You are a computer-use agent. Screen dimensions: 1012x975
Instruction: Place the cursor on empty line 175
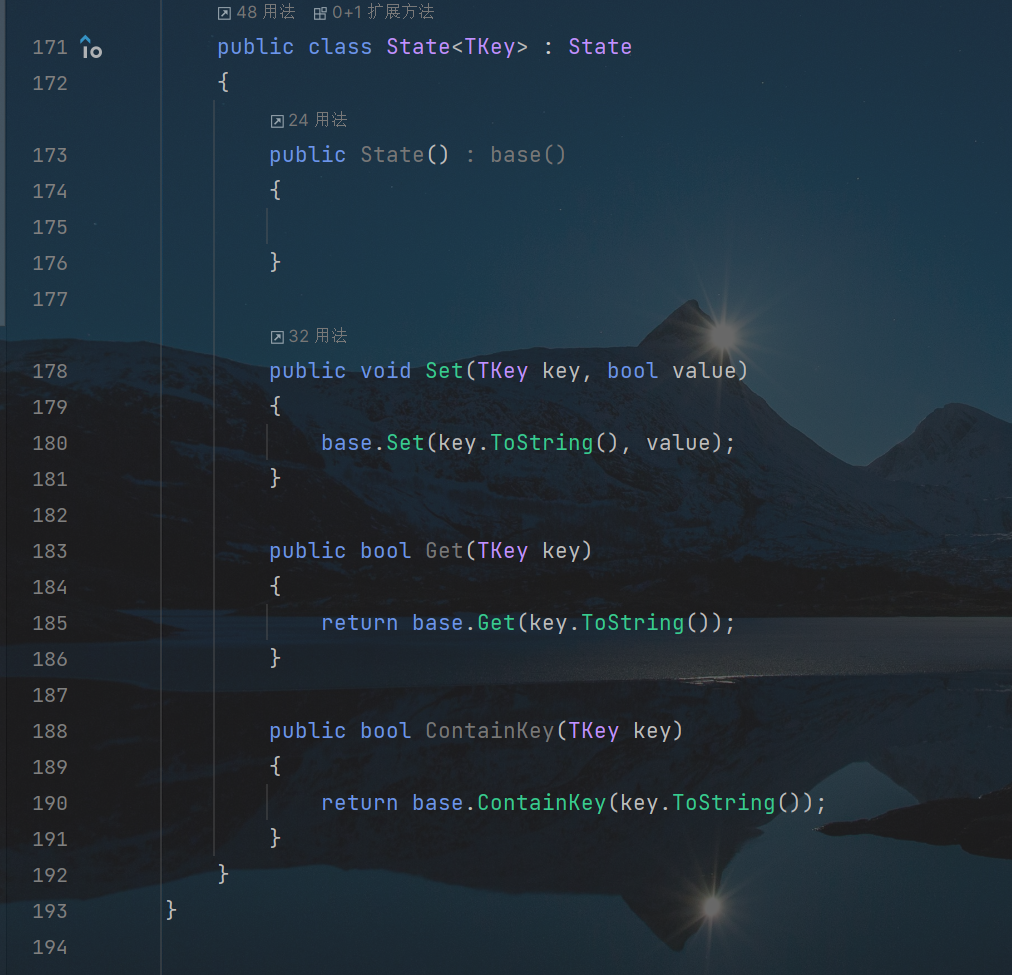(x=400, y=227)
